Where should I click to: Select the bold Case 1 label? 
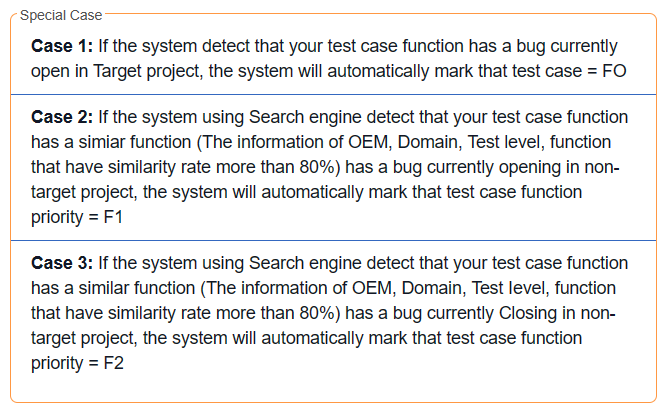(x=62, y=46)
